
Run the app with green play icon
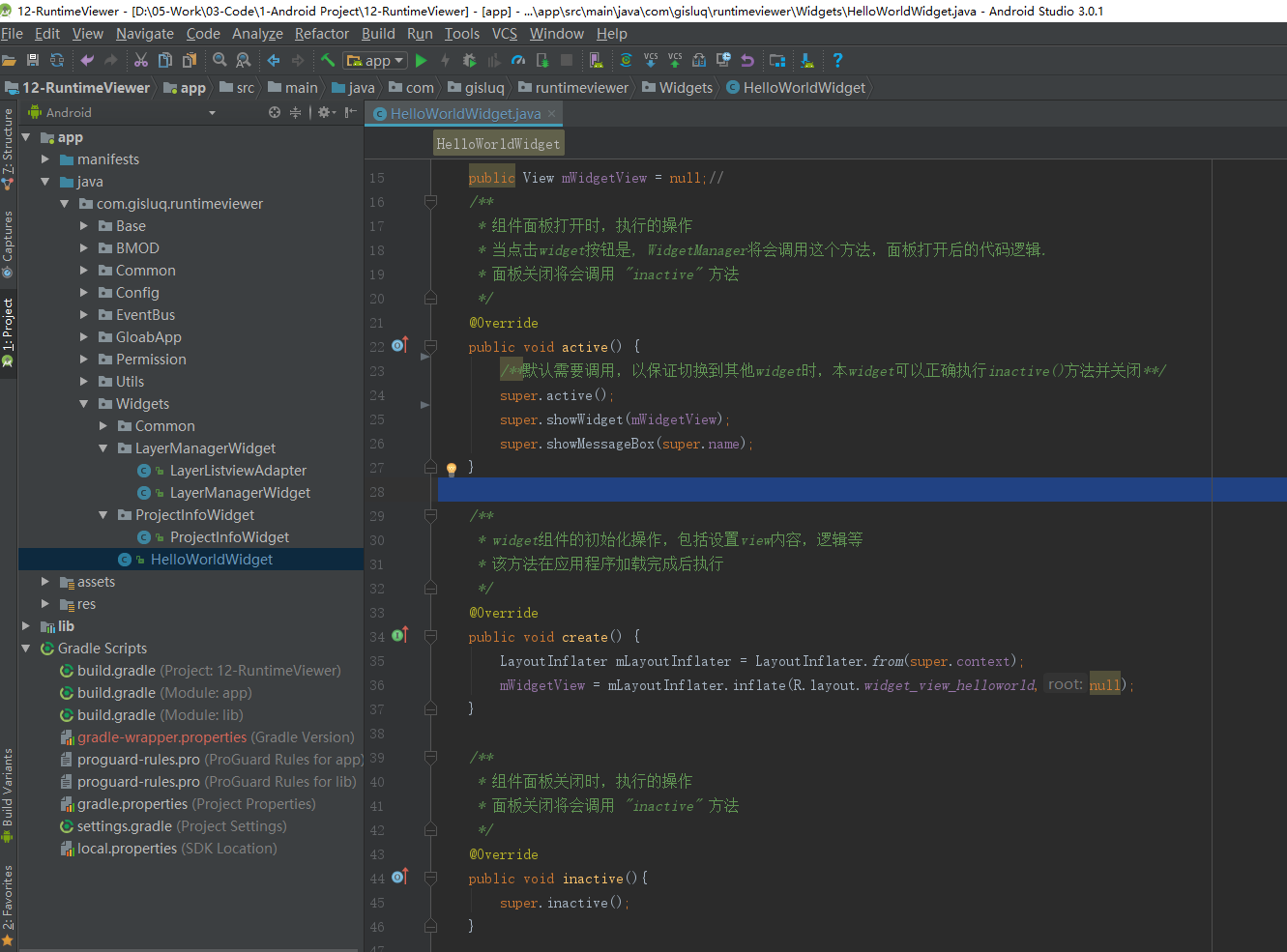coord(422,60)
